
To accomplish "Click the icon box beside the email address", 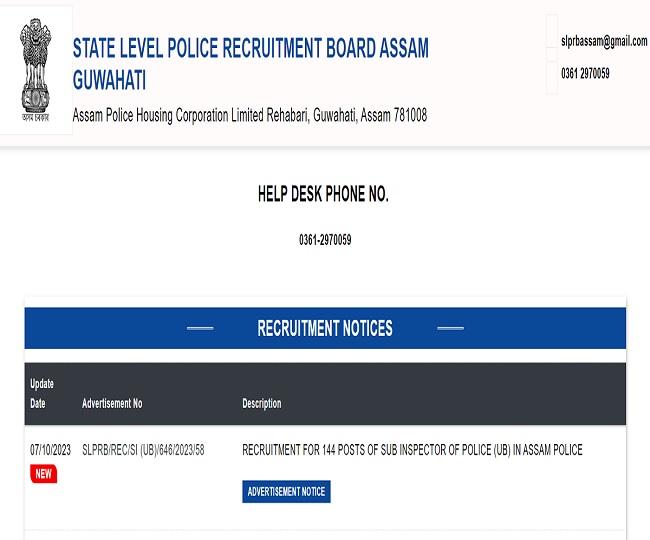I will pyautogui.click(x=551, y=39).
